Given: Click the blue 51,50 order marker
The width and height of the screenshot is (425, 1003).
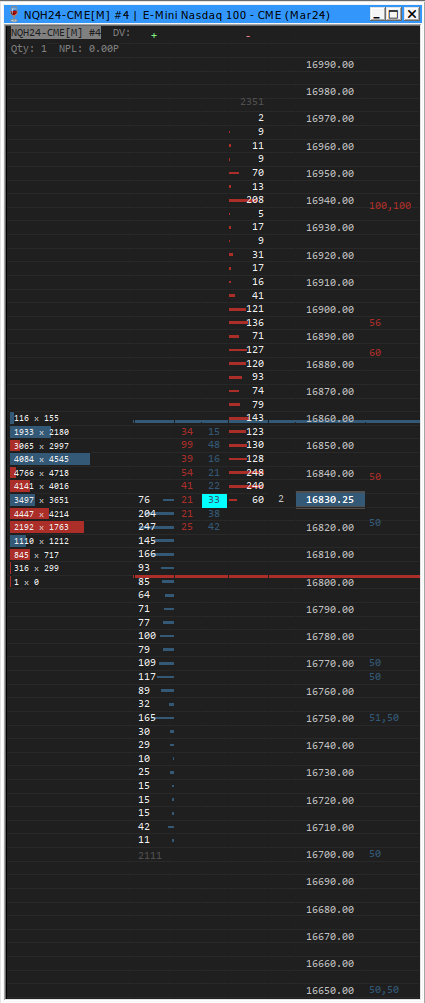Looking at the screenshot, I should pos(384,718).
